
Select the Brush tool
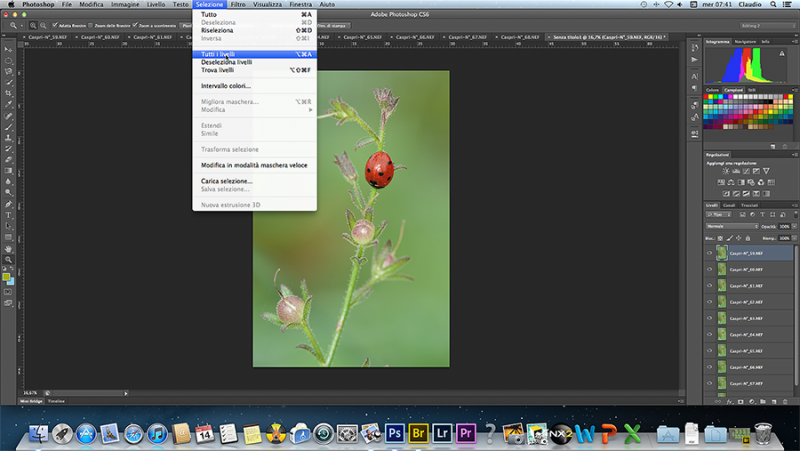[8, 127]
